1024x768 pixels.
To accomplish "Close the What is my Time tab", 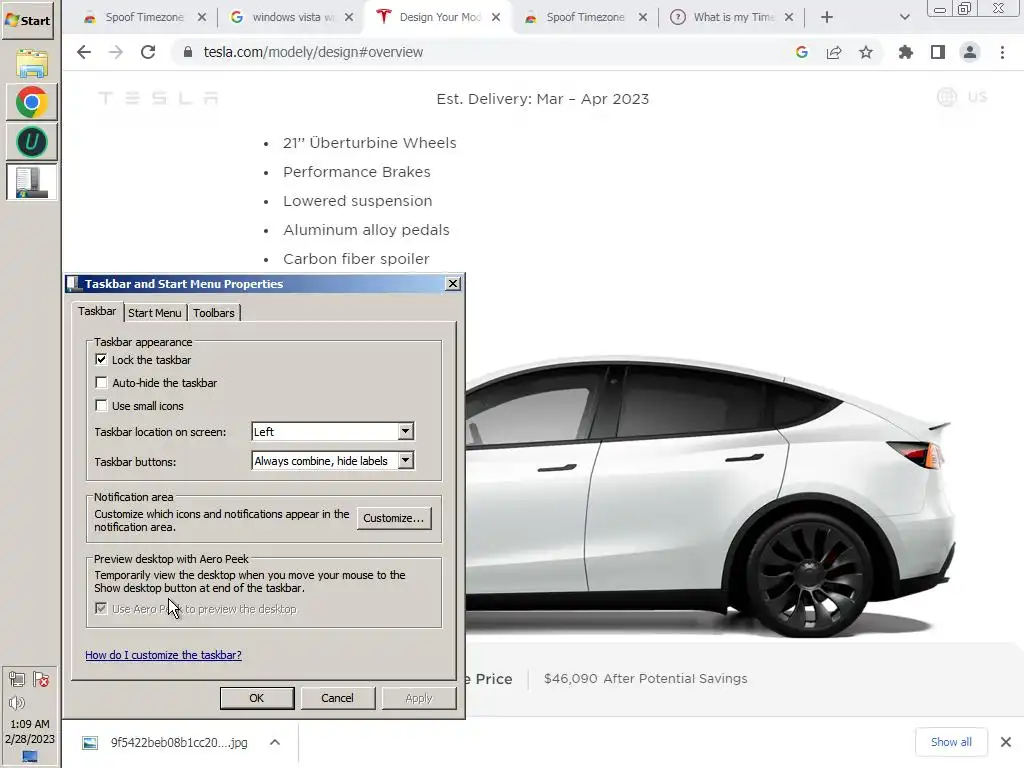I will [x=789, y=17].
